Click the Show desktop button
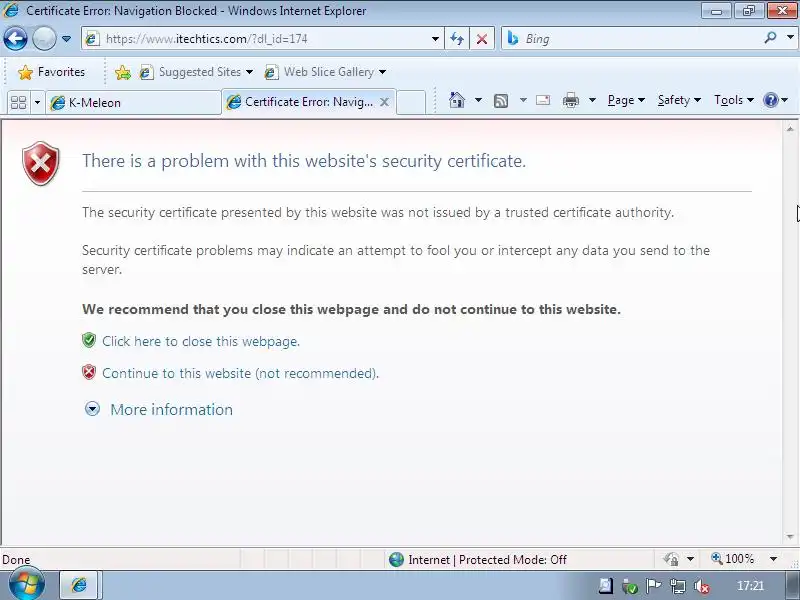The height and width of the screenshot is (600, 800). point(792,586)
